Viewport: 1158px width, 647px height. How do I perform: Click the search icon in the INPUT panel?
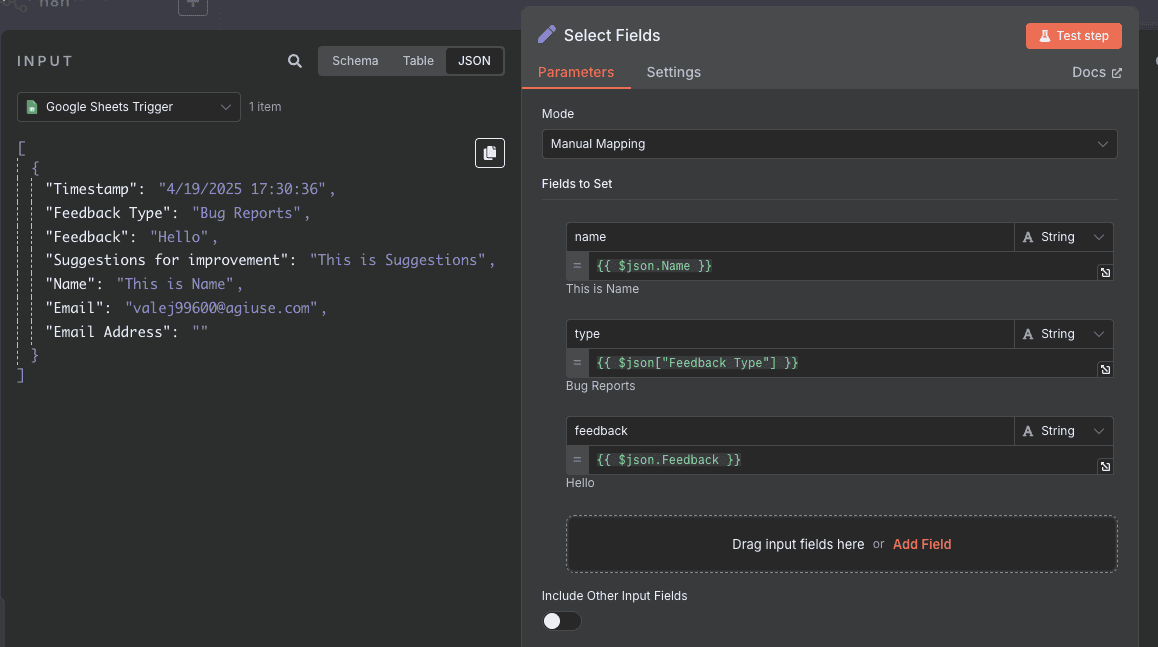[294, 60]
